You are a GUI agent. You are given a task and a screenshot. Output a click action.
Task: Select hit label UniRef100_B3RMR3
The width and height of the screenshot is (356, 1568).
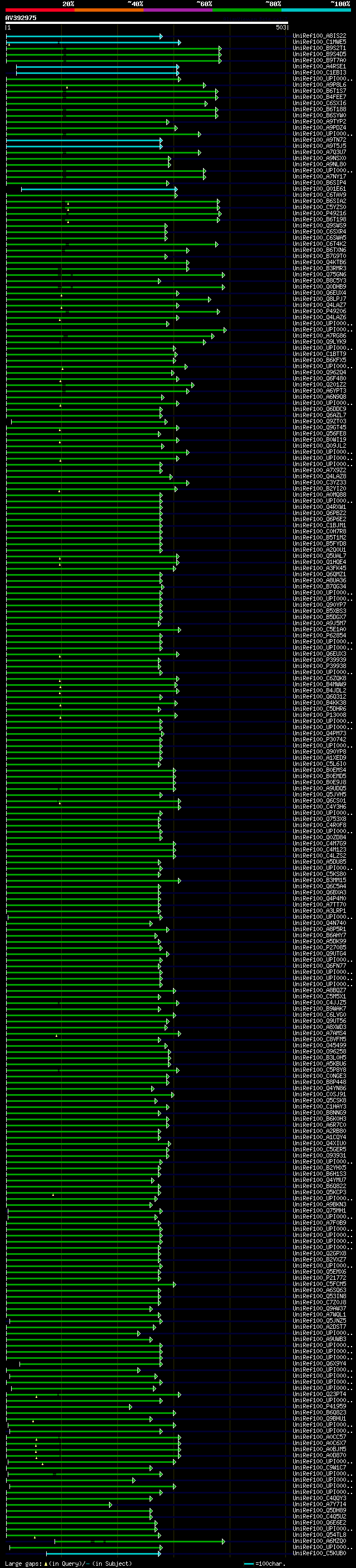click(319, 269)
